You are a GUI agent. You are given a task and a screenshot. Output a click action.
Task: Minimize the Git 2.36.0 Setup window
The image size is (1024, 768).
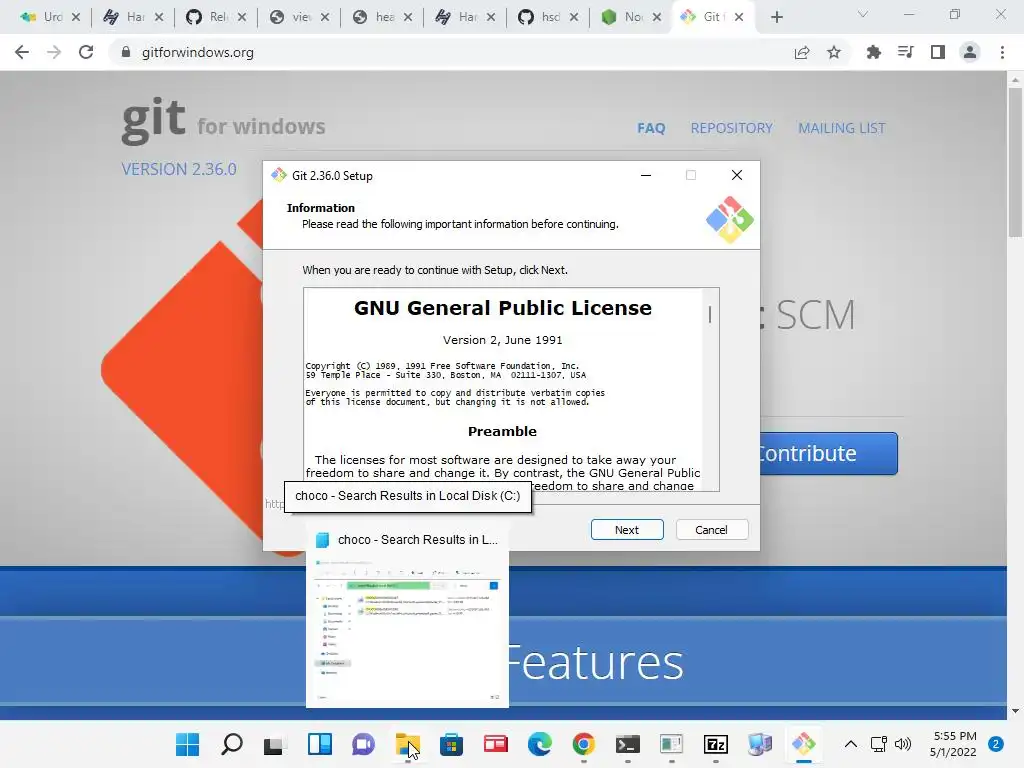coord(646,175)
